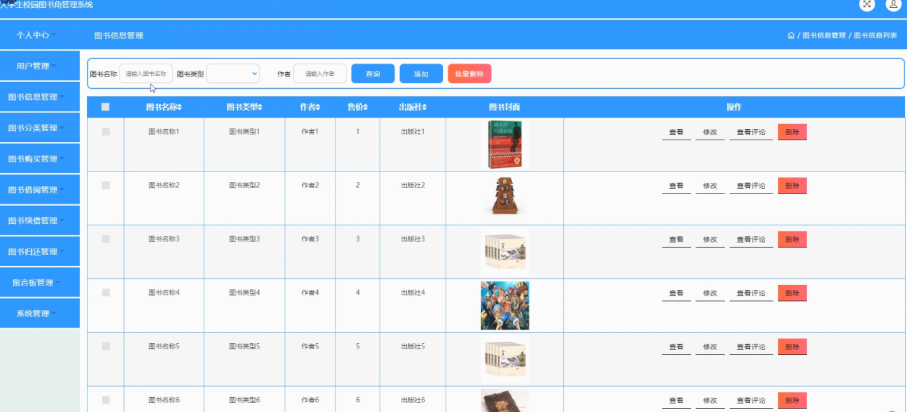Check the row for 图书名称5
This screenshot has width=907, height=412.
(106, 346)
